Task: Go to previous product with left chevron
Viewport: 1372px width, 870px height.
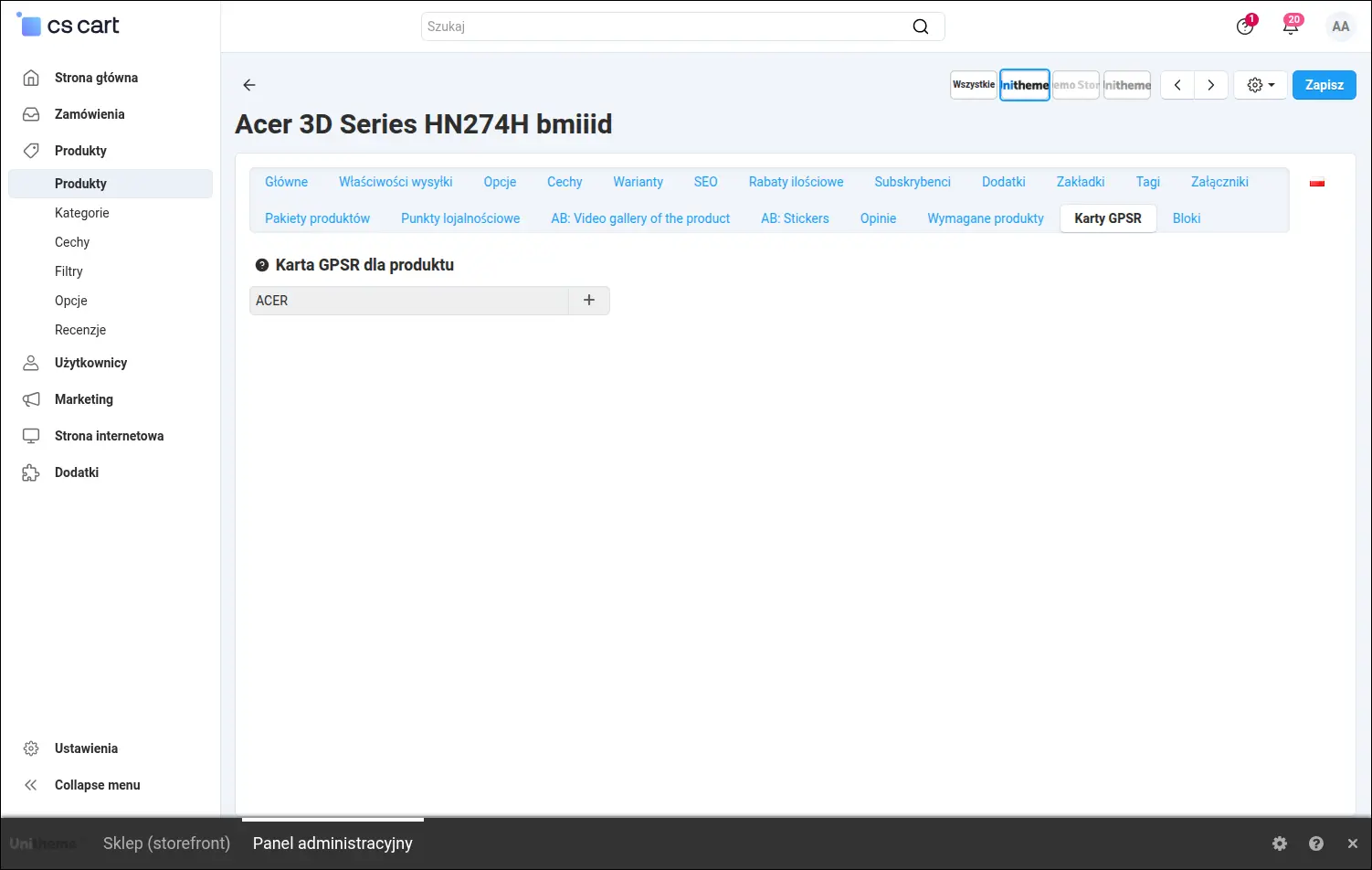Action: point(1177,85)
